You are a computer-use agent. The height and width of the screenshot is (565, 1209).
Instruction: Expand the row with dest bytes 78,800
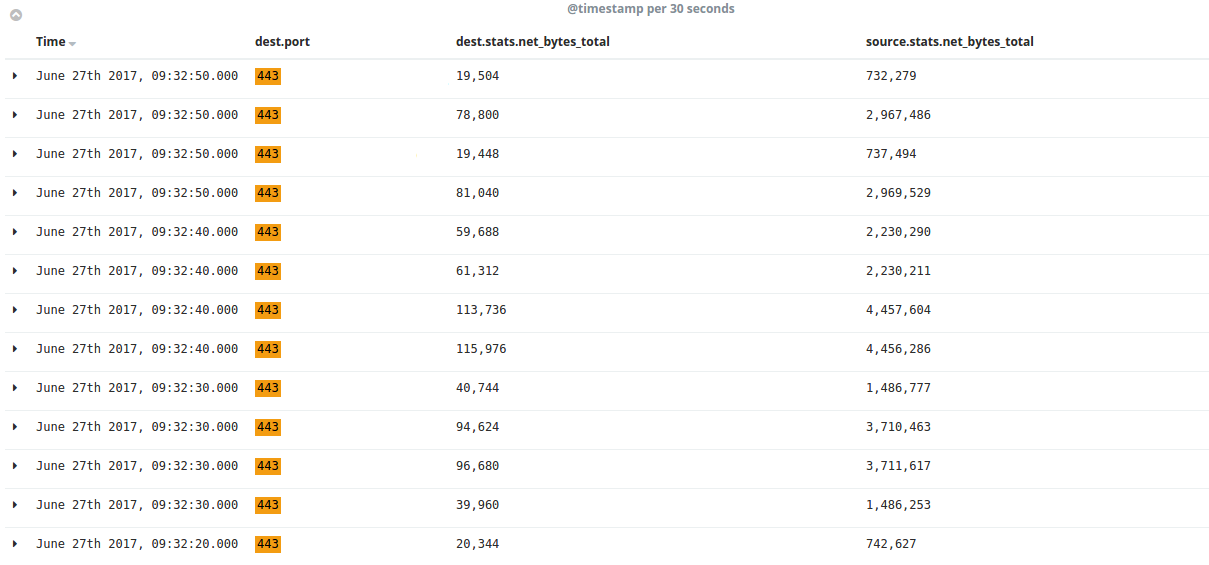(15, 115)
